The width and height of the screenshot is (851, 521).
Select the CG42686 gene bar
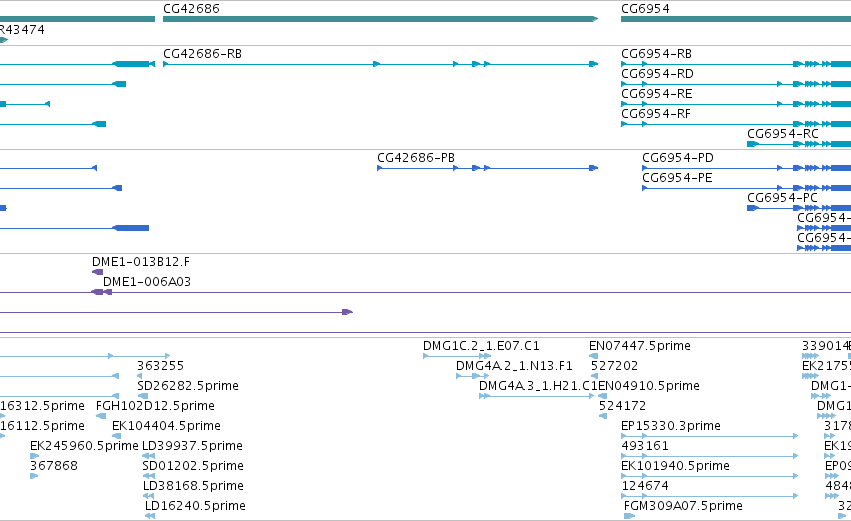pyautogui.click(x=380, y=19)
